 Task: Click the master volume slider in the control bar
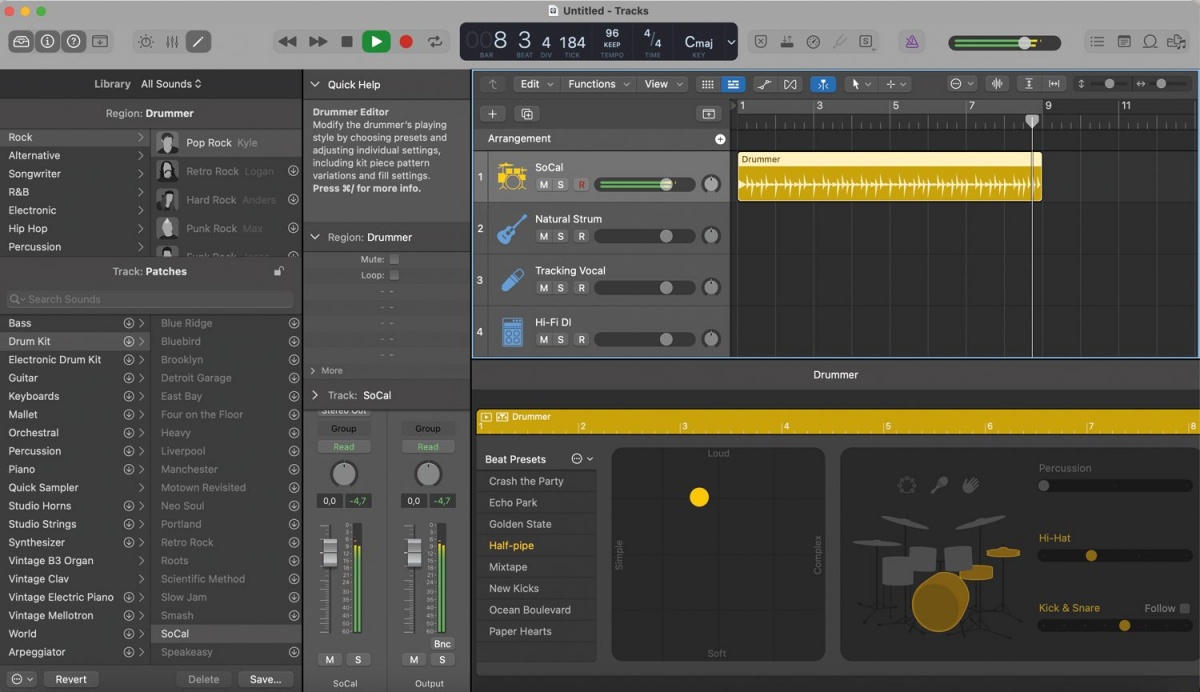tap(1005, 43)
